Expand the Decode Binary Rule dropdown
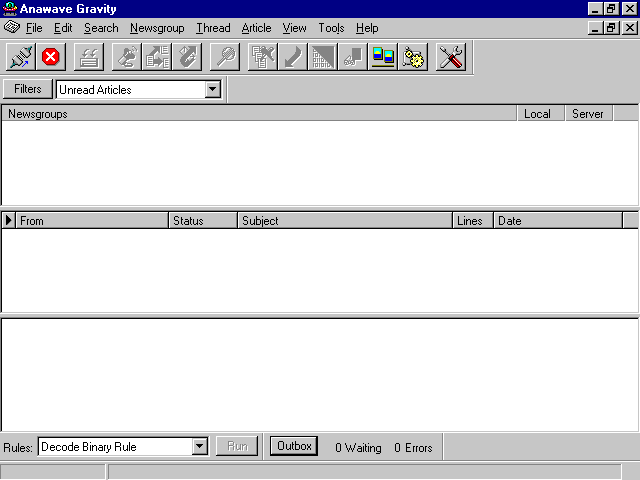640x480 pixels. pos(199,447)
